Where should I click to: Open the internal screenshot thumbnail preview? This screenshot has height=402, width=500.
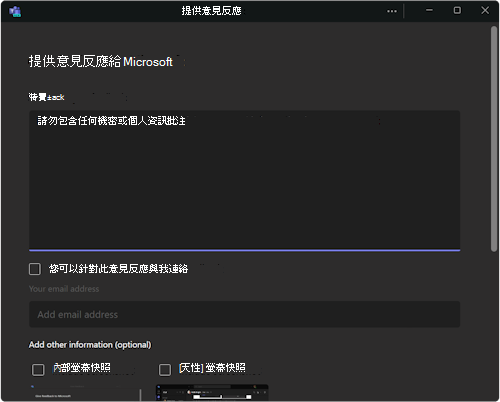85,393
